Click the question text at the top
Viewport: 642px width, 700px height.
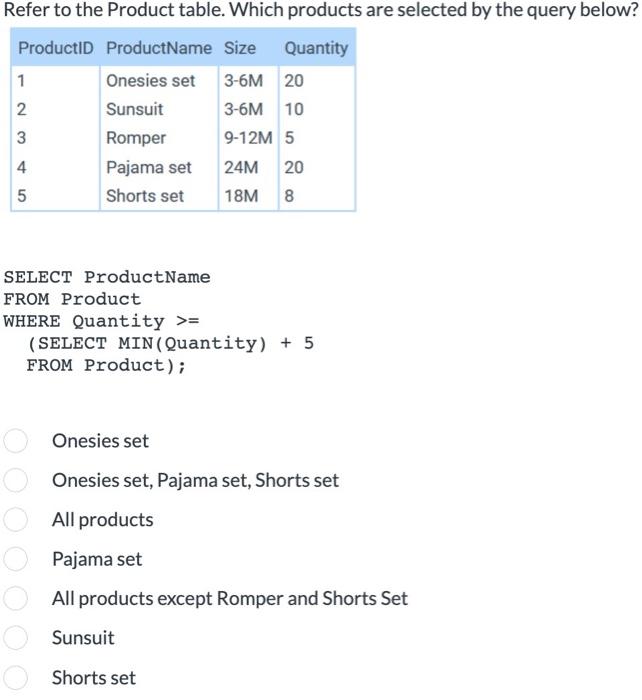click(x=320, y=12)
